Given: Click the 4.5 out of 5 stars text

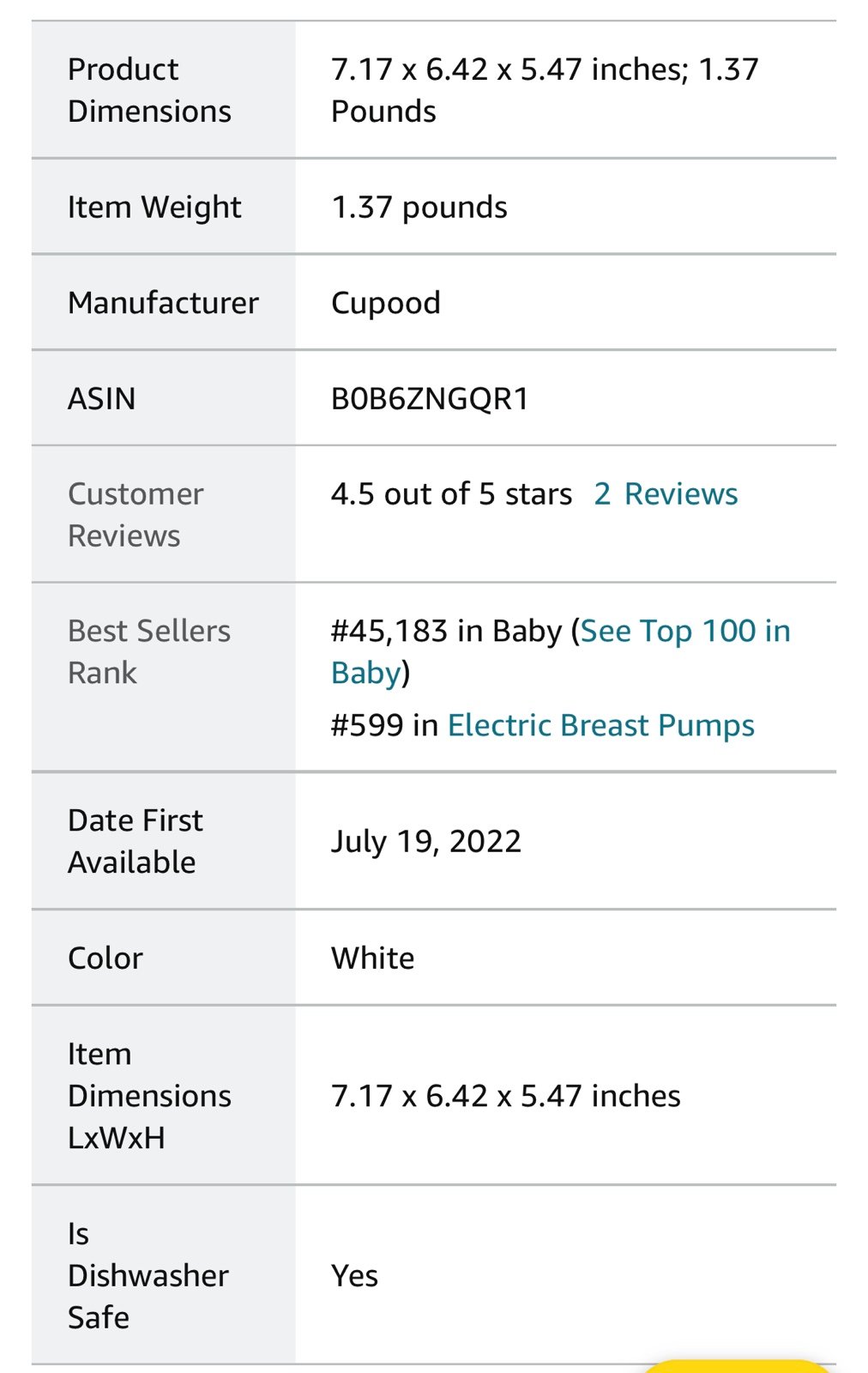Looking at the screenshot, I should [x=451, y=494].
